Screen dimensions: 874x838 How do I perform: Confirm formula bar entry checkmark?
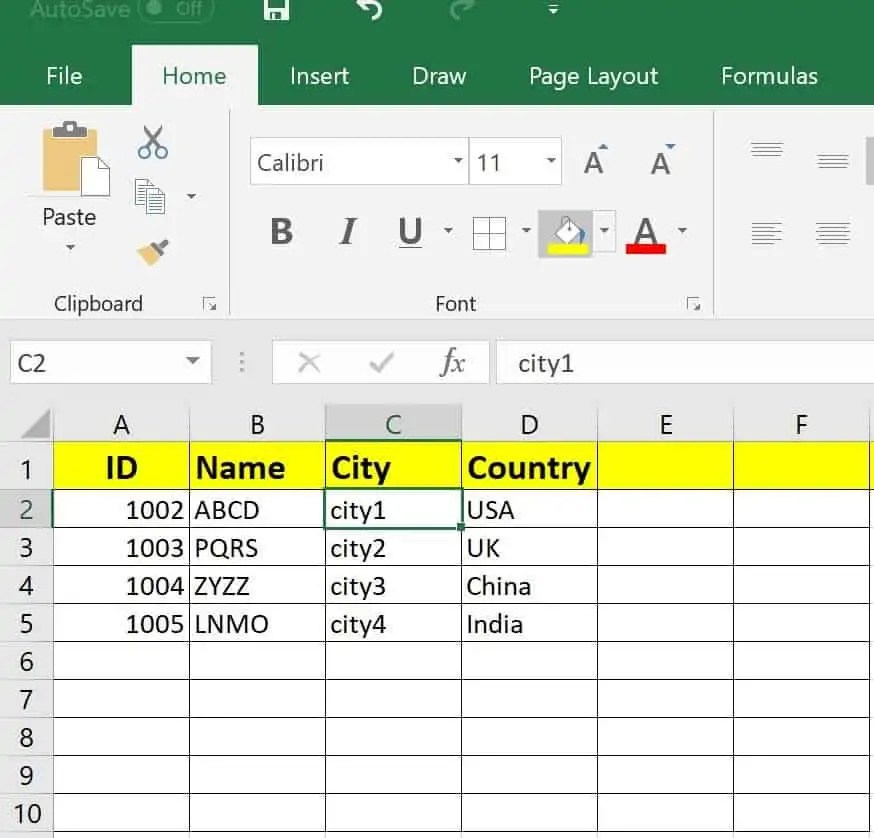pos(382,363)
